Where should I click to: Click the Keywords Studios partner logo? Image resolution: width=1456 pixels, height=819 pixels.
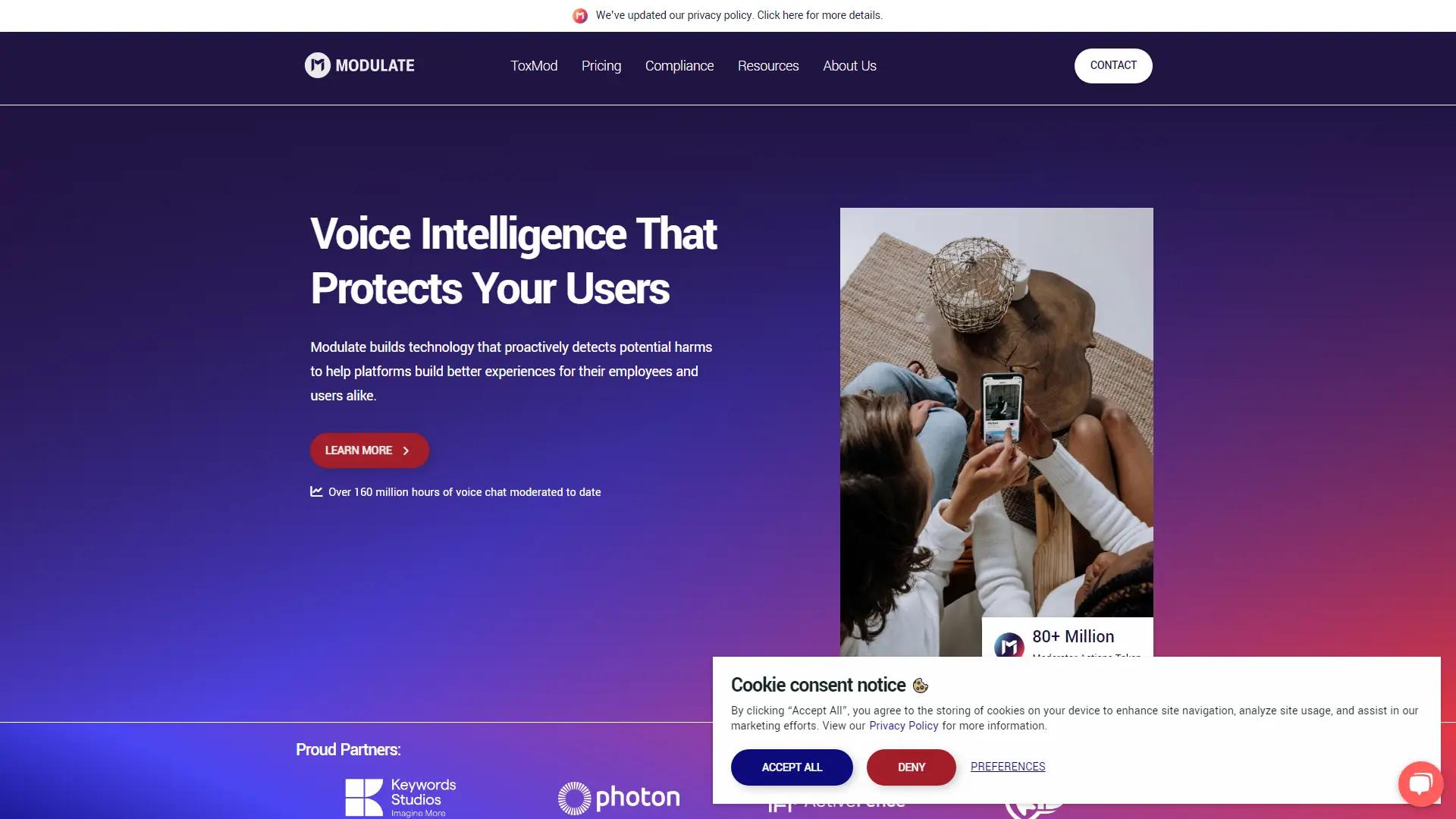[400, 798]
